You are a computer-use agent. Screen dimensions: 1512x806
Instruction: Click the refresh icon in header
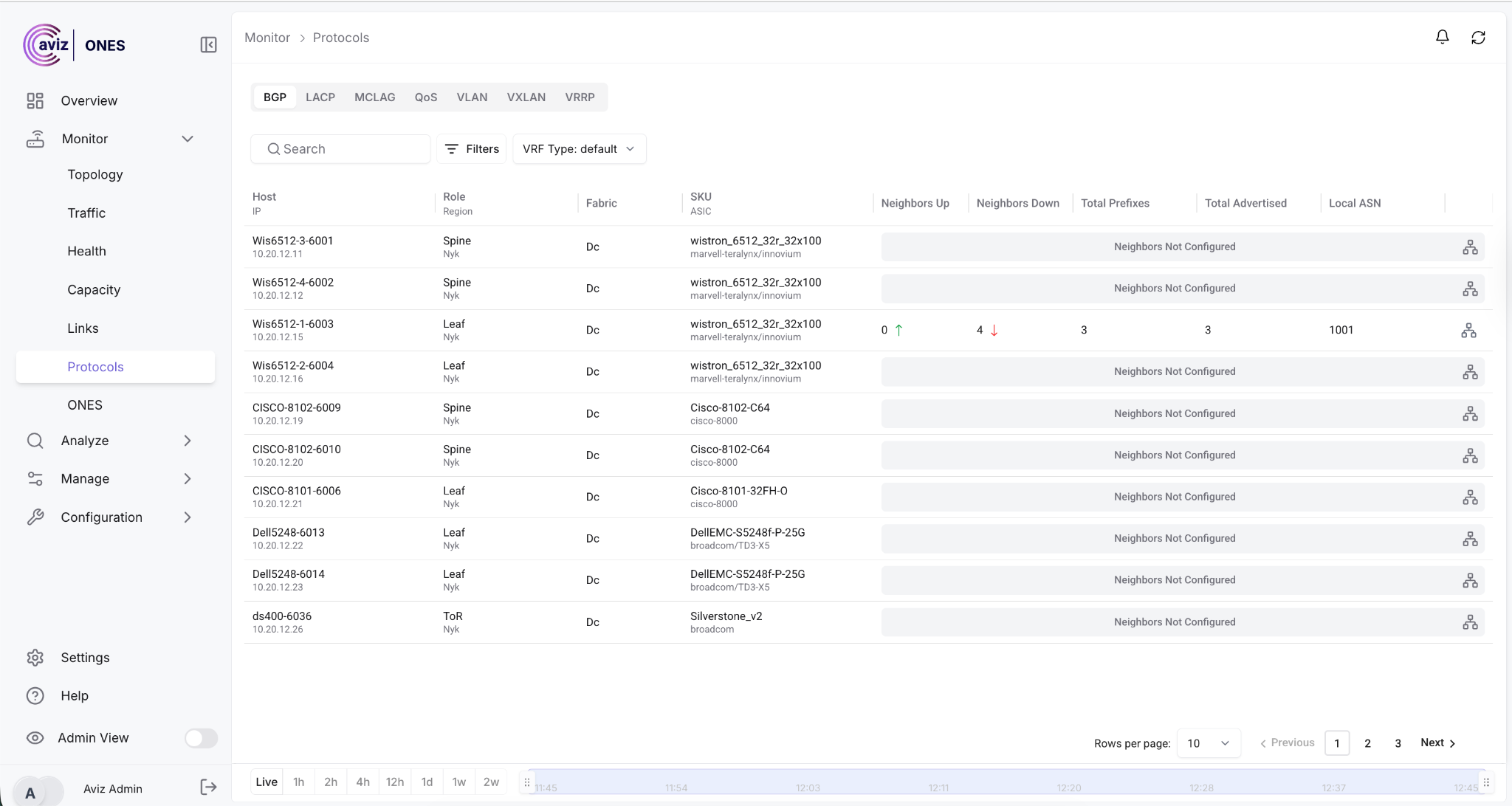[x=1478, y=38]
